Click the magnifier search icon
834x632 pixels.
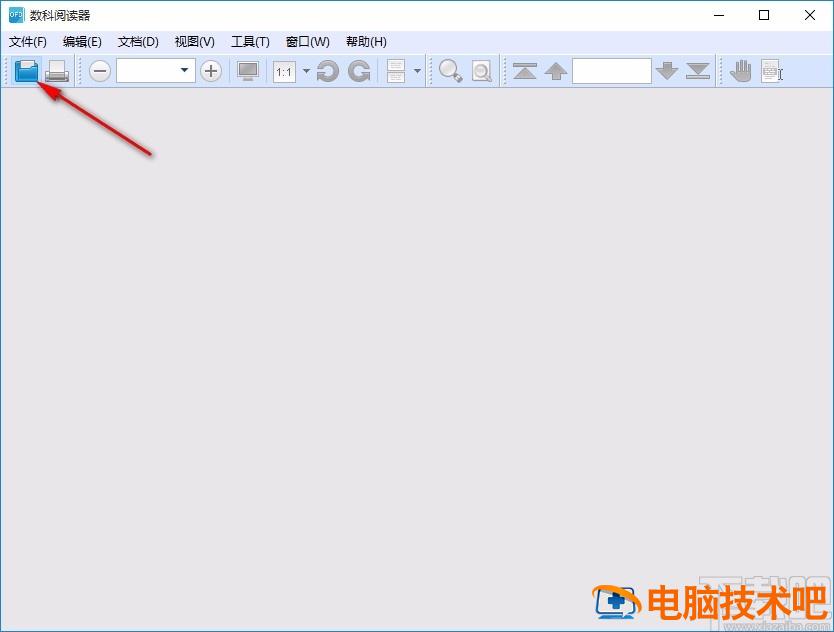[x=451, y=71]
